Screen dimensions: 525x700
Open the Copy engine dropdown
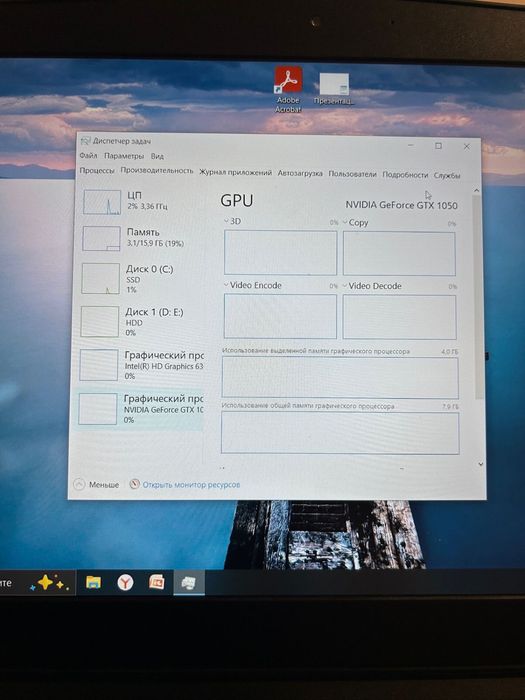pos(345,222)
